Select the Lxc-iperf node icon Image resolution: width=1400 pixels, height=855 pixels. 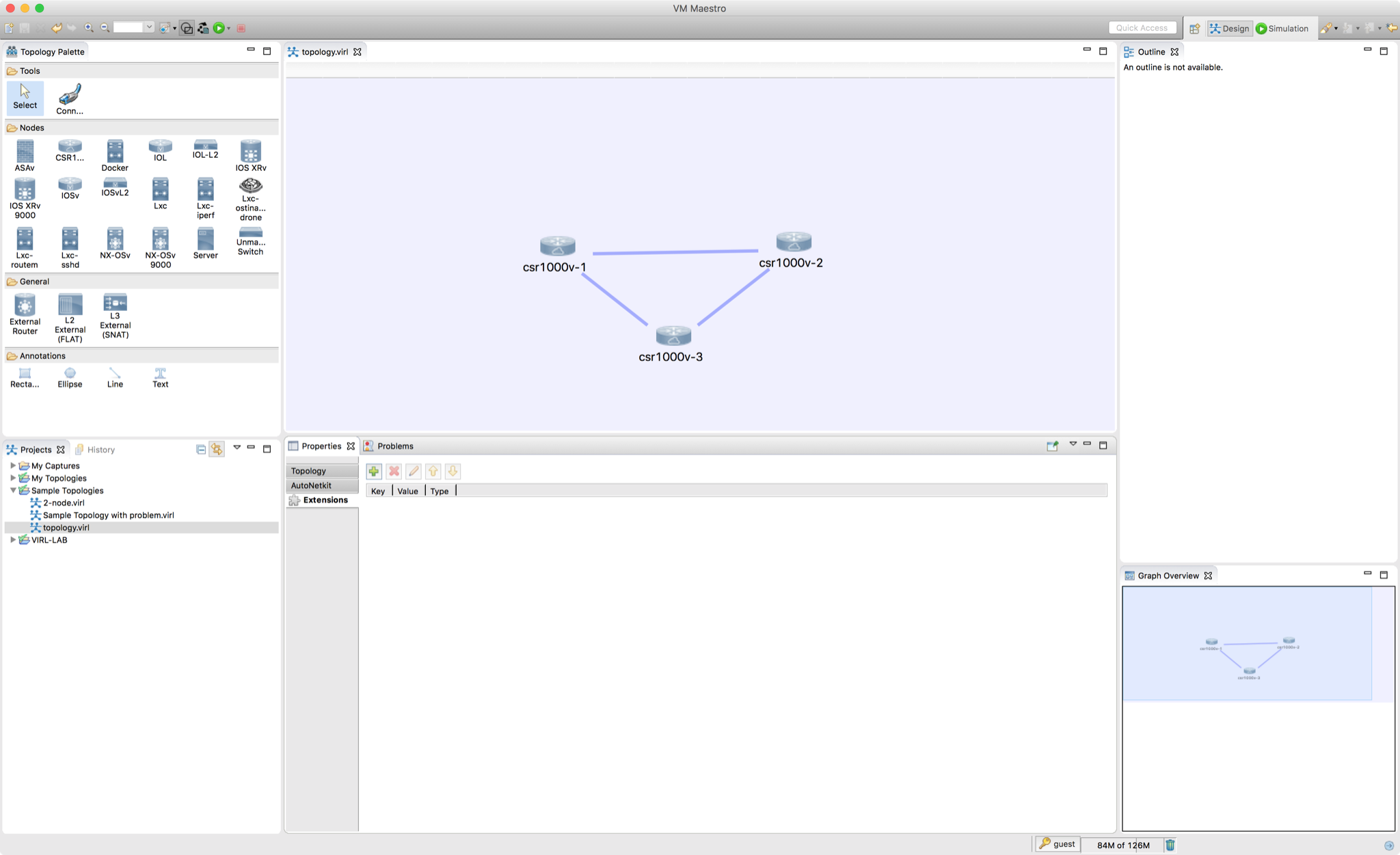coord(205,199)
